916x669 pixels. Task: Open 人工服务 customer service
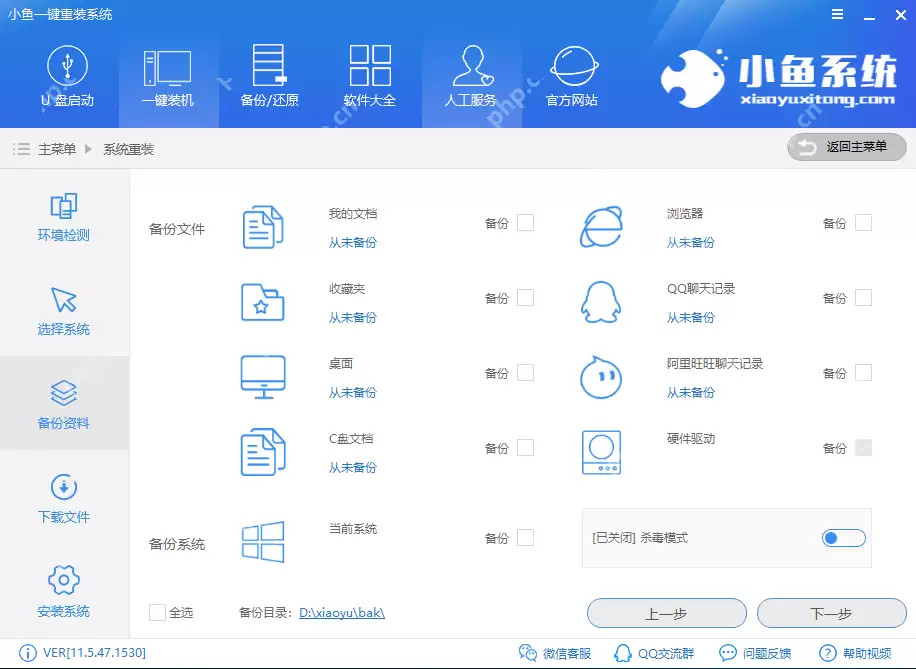(471, 77)
